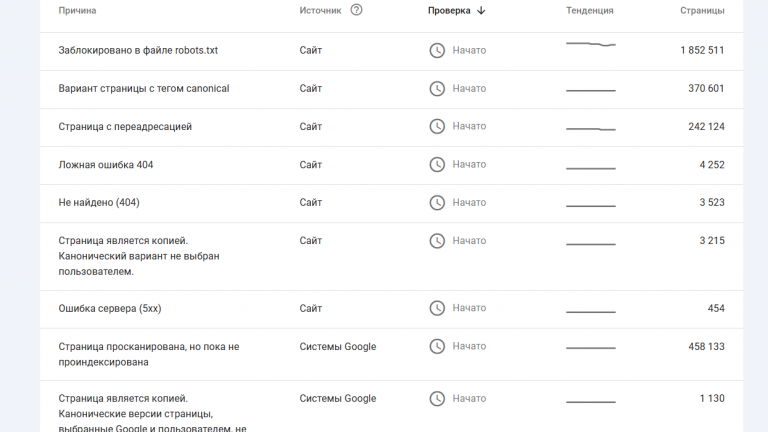Click the Проверка column header

click(x=449, y=10)
